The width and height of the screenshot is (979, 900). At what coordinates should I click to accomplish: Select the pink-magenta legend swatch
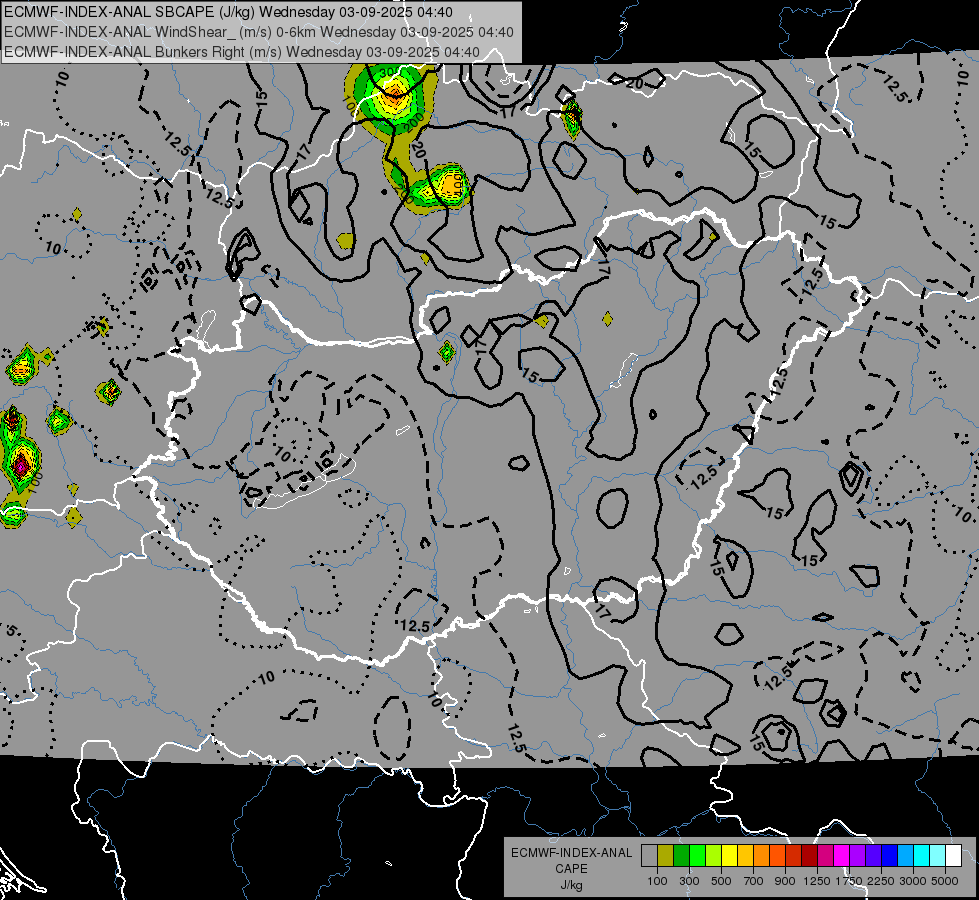coord(825,856)
